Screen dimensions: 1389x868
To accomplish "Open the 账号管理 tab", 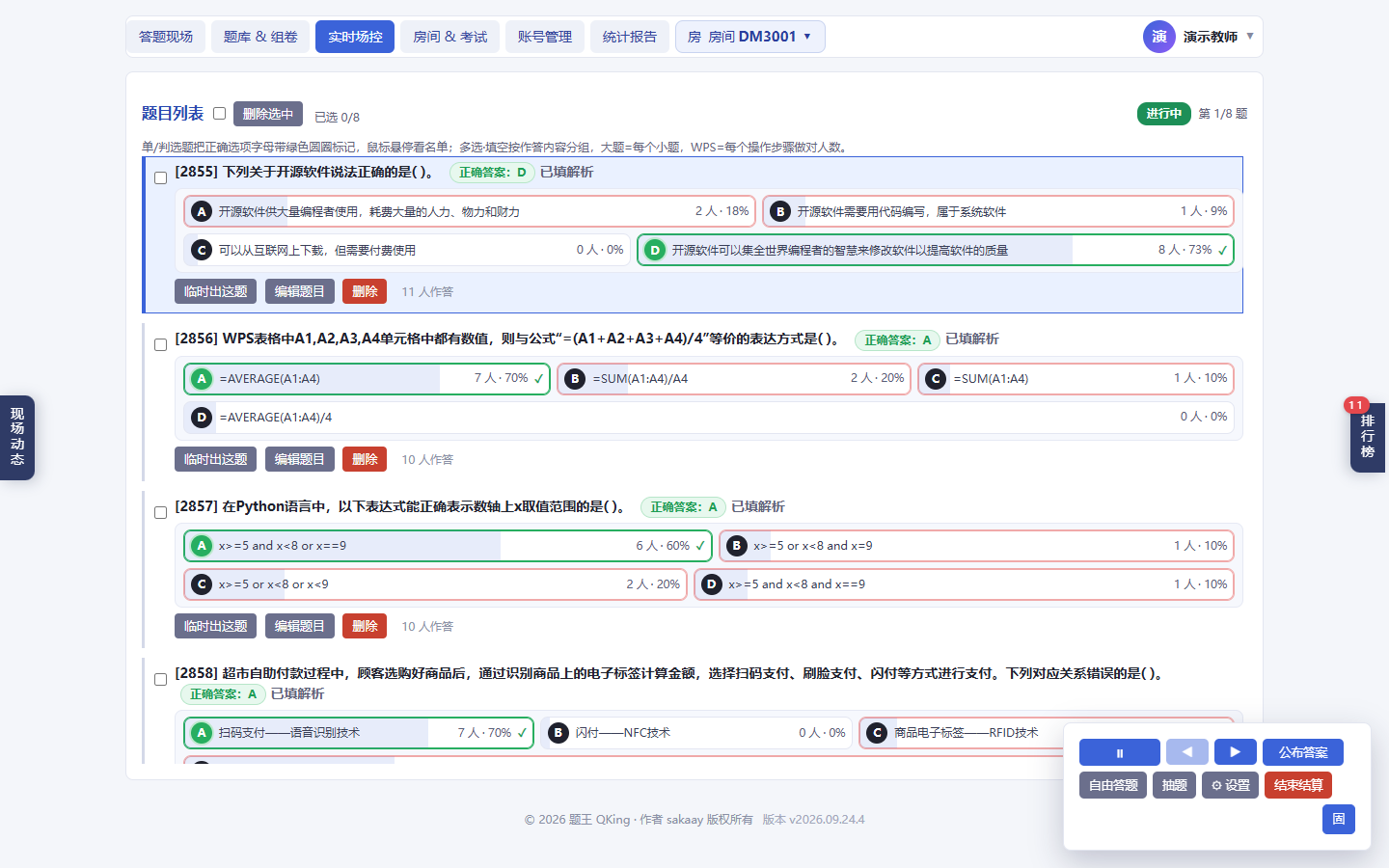I will 544,37.
